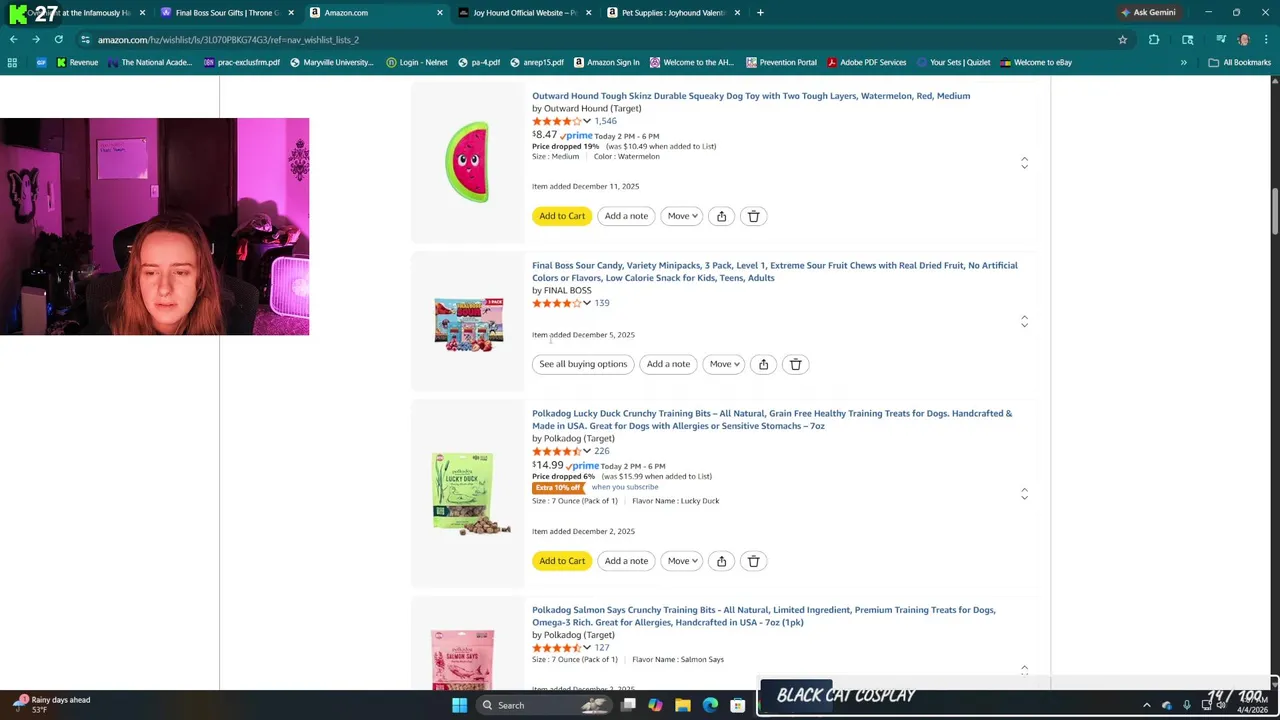Open the Revenue bookmark
Viewport: 1280px width, 720px height.
(x=77, y=62)
